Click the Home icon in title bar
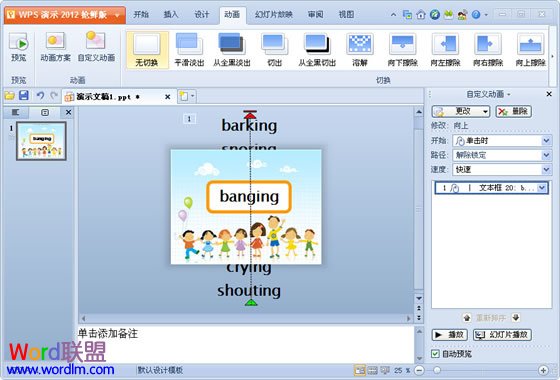 (x=421, y=15)
